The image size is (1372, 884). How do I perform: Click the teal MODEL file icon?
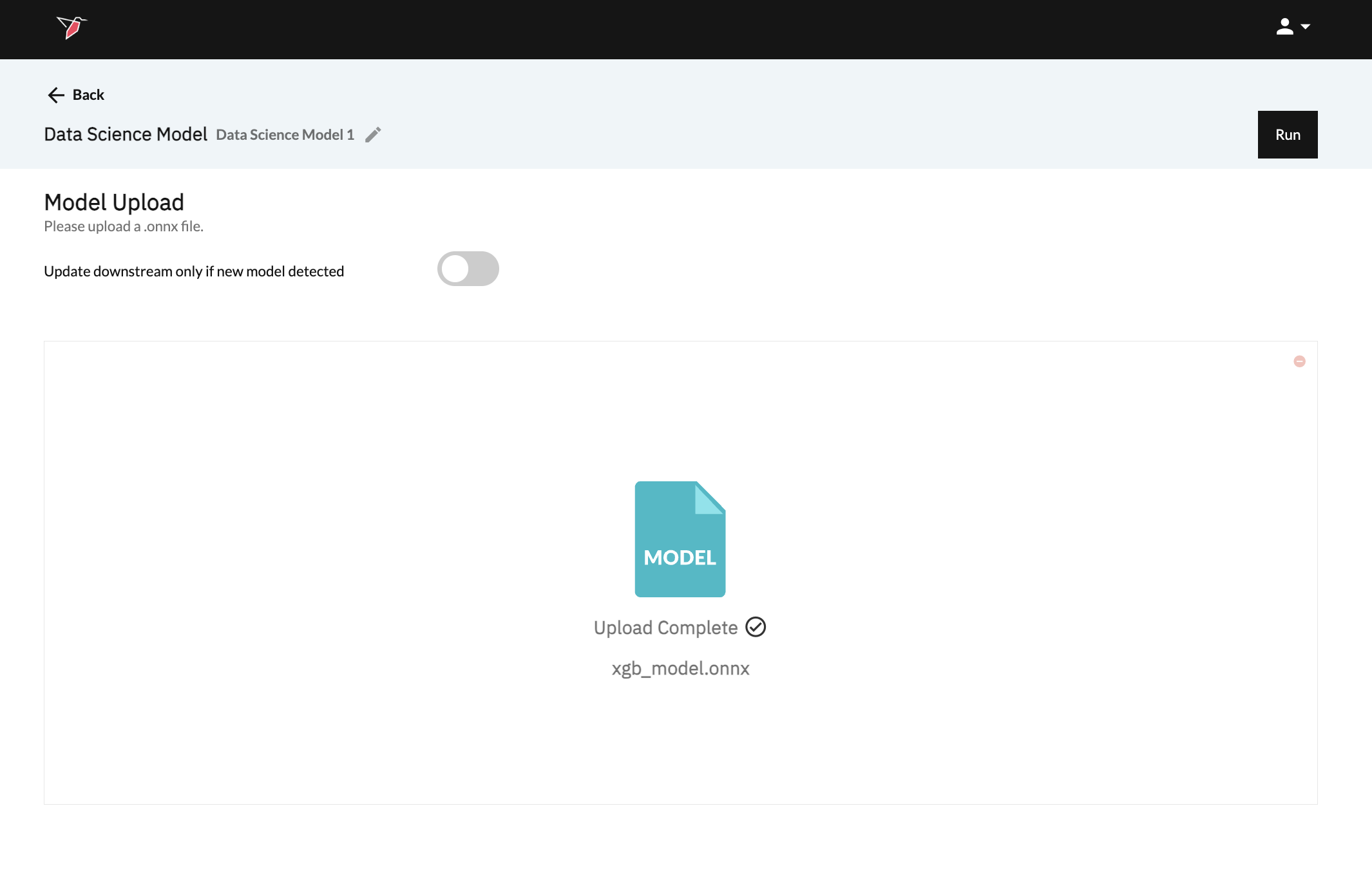point(680,539)
